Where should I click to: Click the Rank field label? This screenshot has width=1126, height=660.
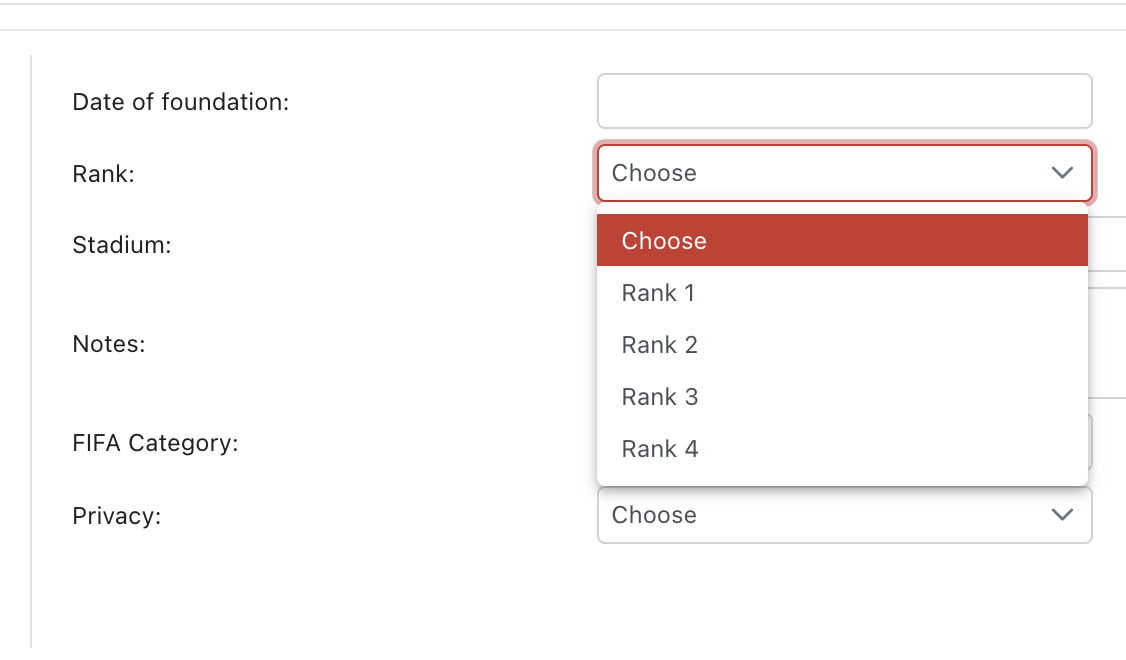[103, 174]
